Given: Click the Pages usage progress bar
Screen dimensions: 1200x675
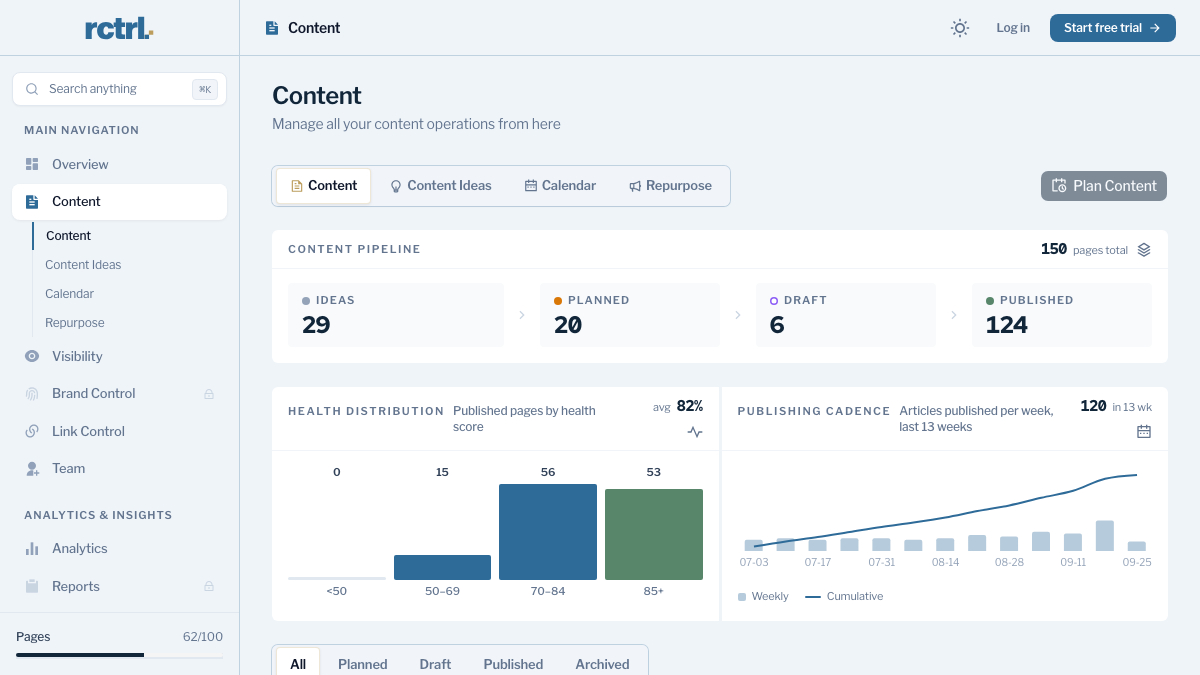Looking at the screenshot, I should pos(119,655).
